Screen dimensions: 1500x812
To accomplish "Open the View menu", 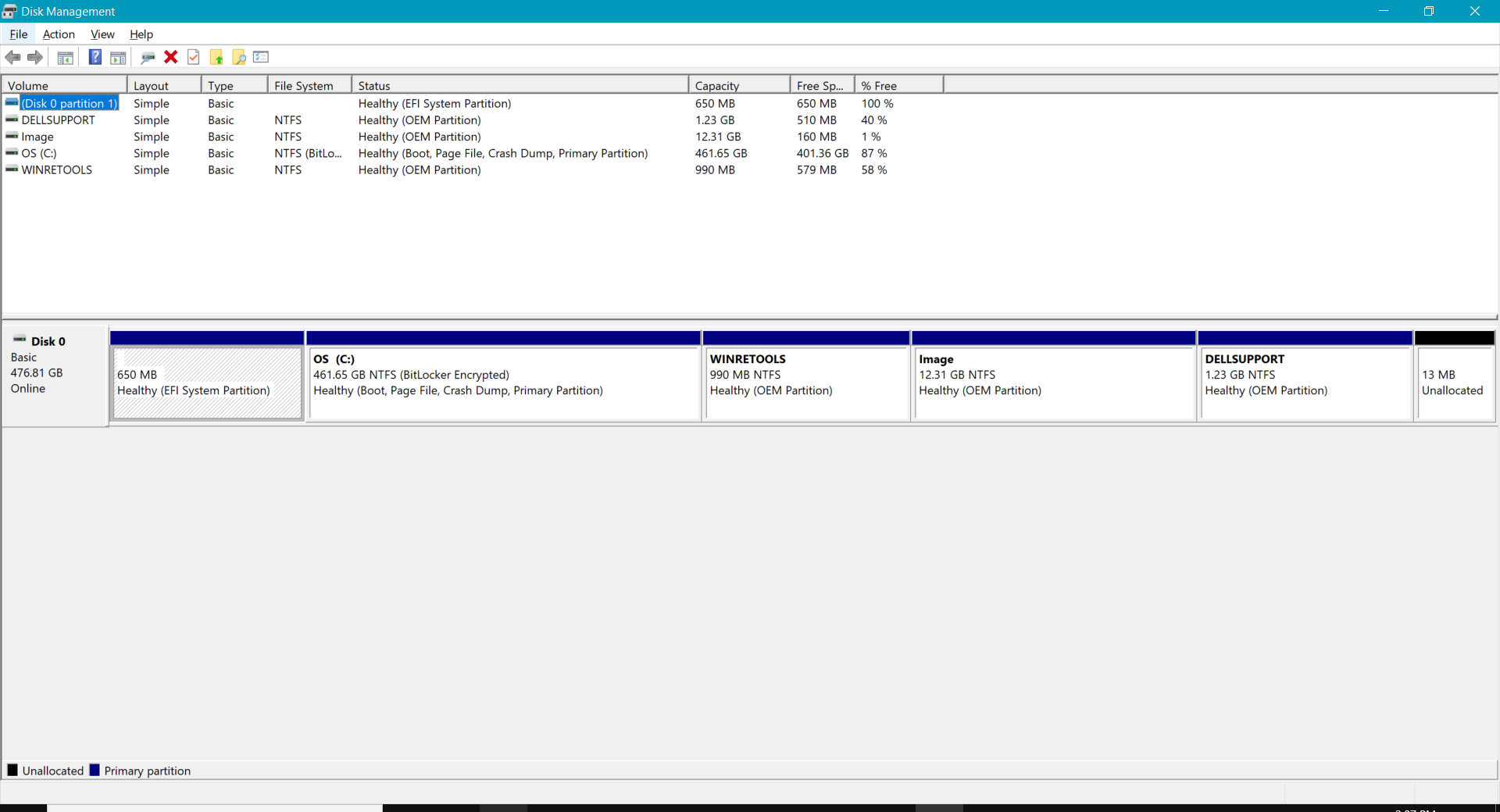I will [x=102, y=34].
